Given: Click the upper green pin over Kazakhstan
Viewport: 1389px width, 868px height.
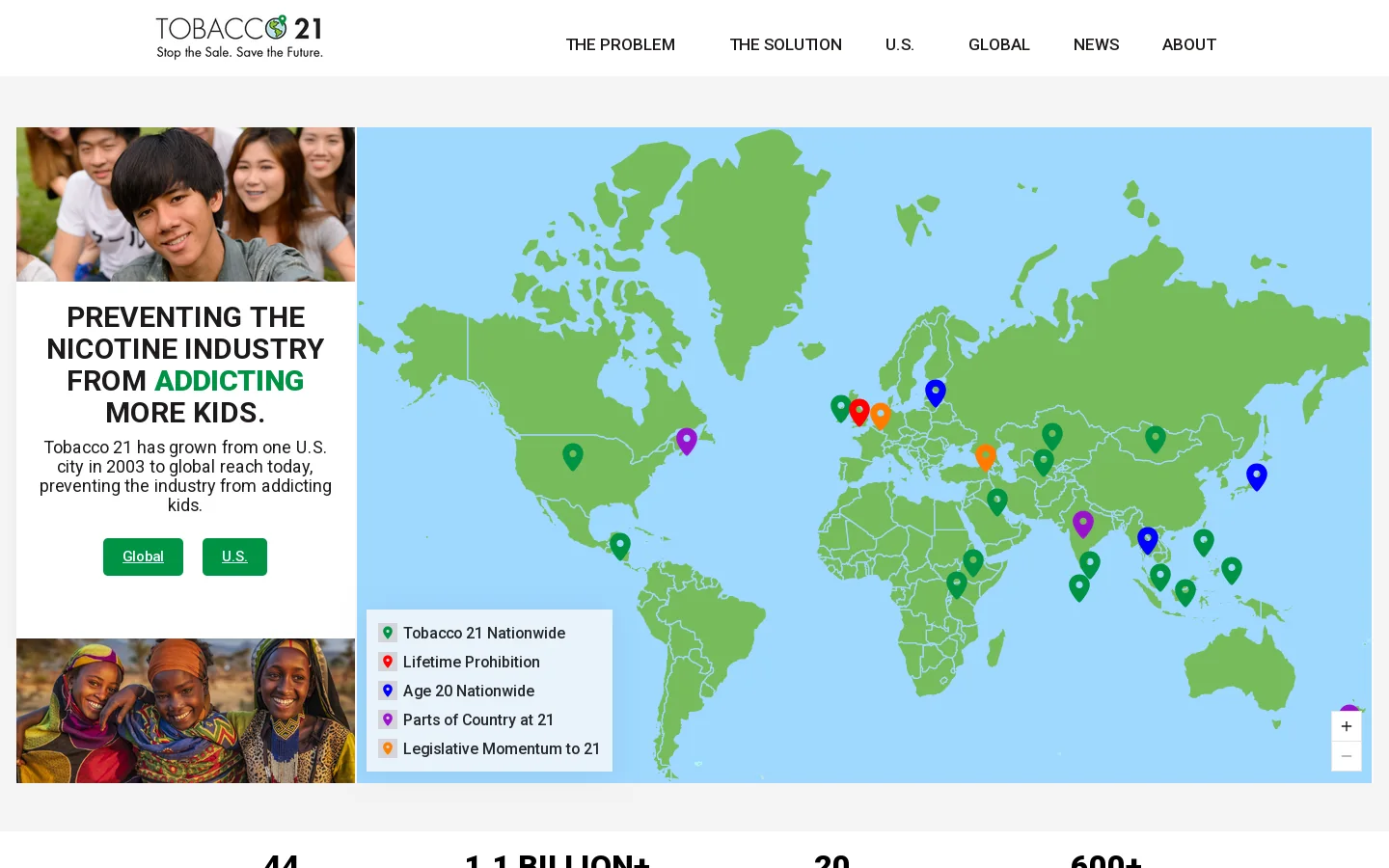Looking at the screenshot, I should (1052, 436).
